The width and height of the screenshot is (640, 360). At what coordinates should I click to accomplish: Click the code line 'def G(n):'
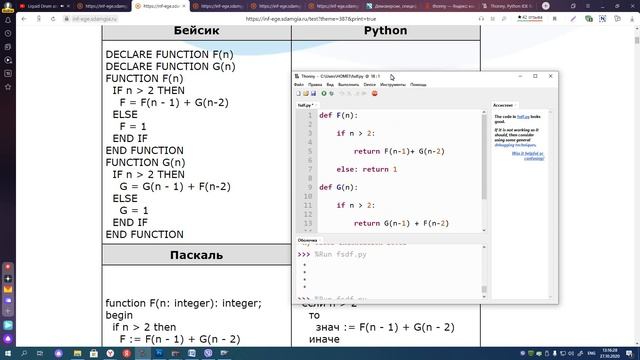338,187
